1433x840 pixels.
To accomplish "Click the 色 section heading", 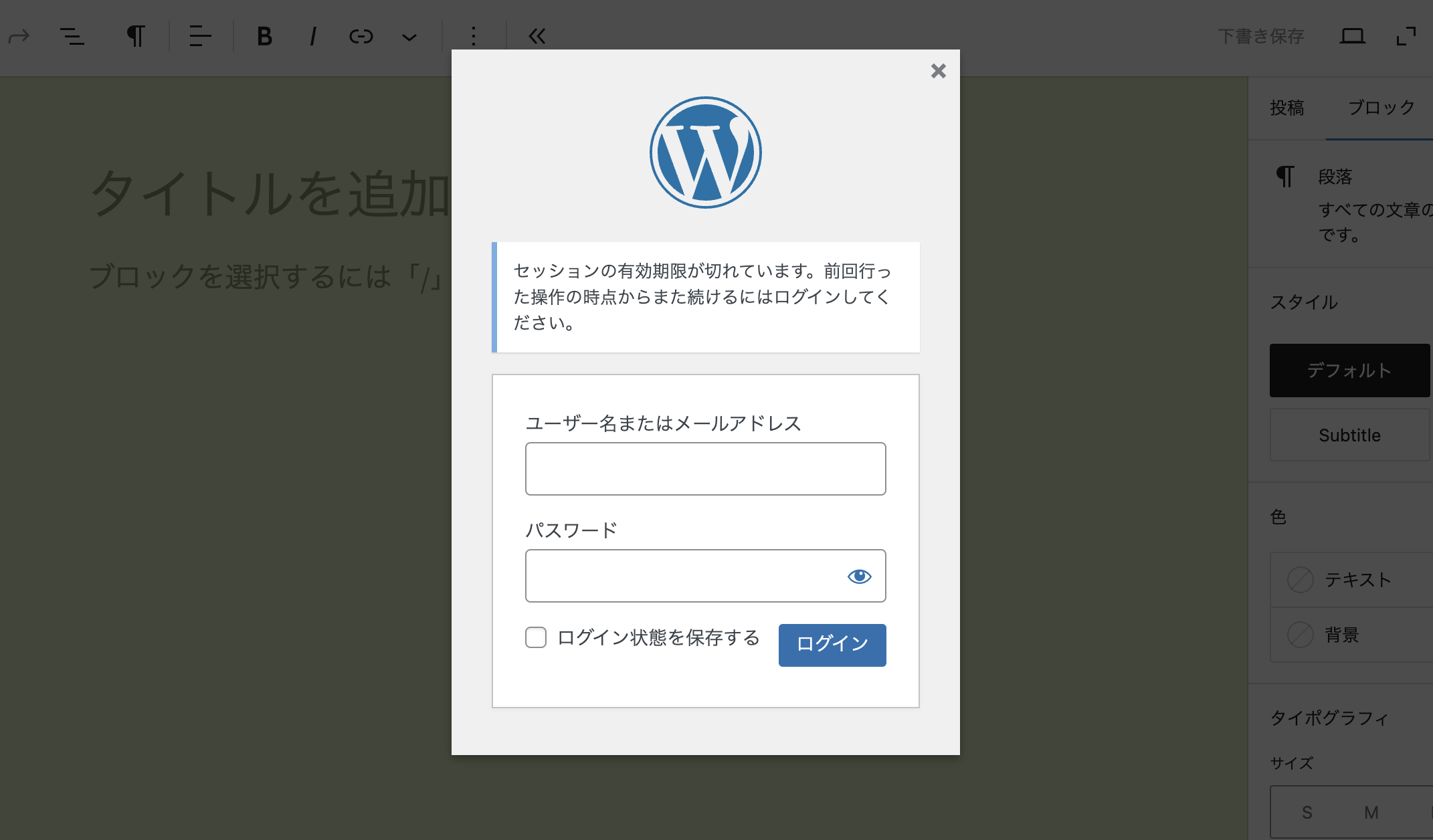I will 1278,517.
